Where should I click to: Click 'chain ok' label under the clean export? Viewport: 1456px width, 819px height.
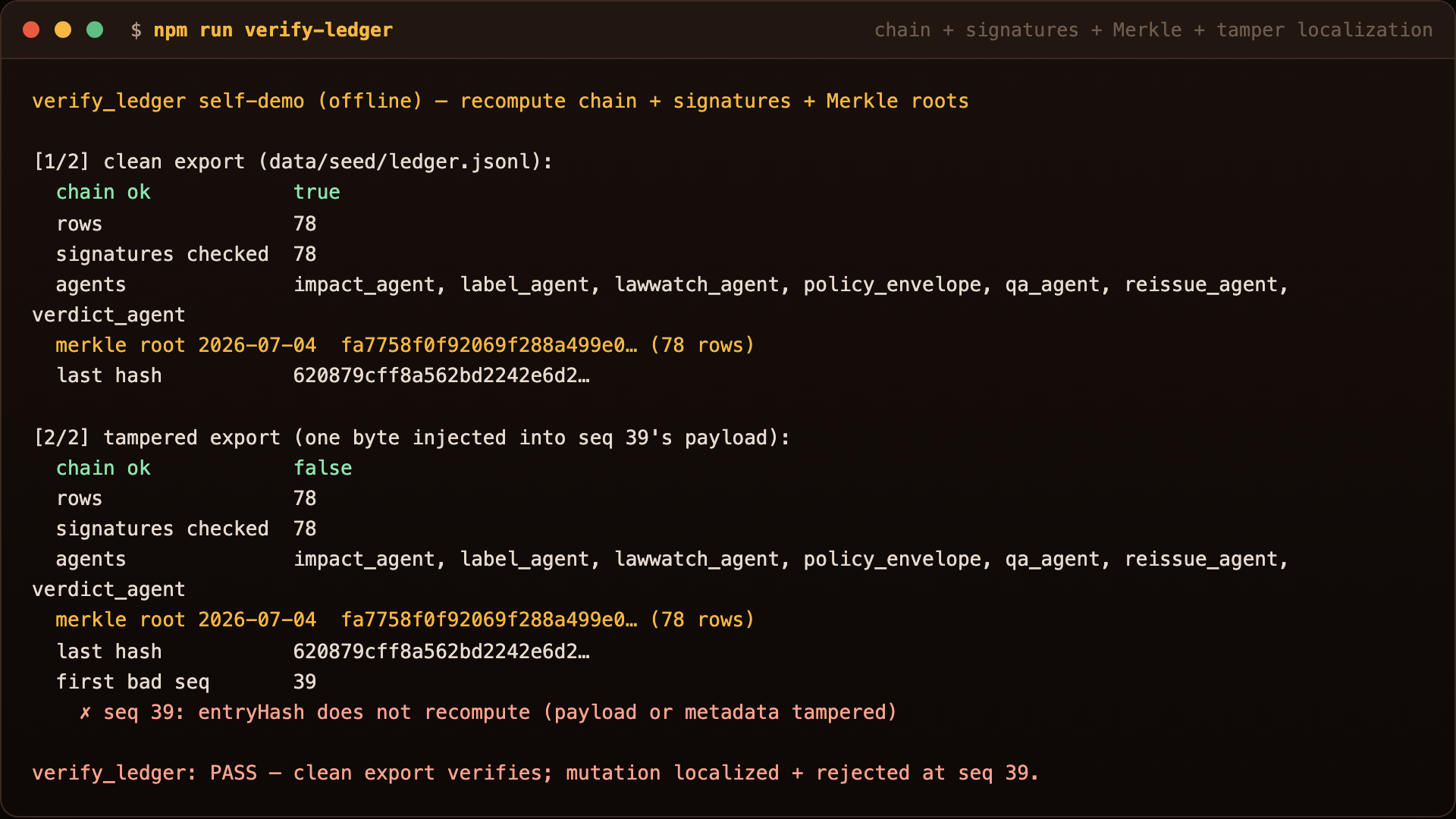(103, 193)
